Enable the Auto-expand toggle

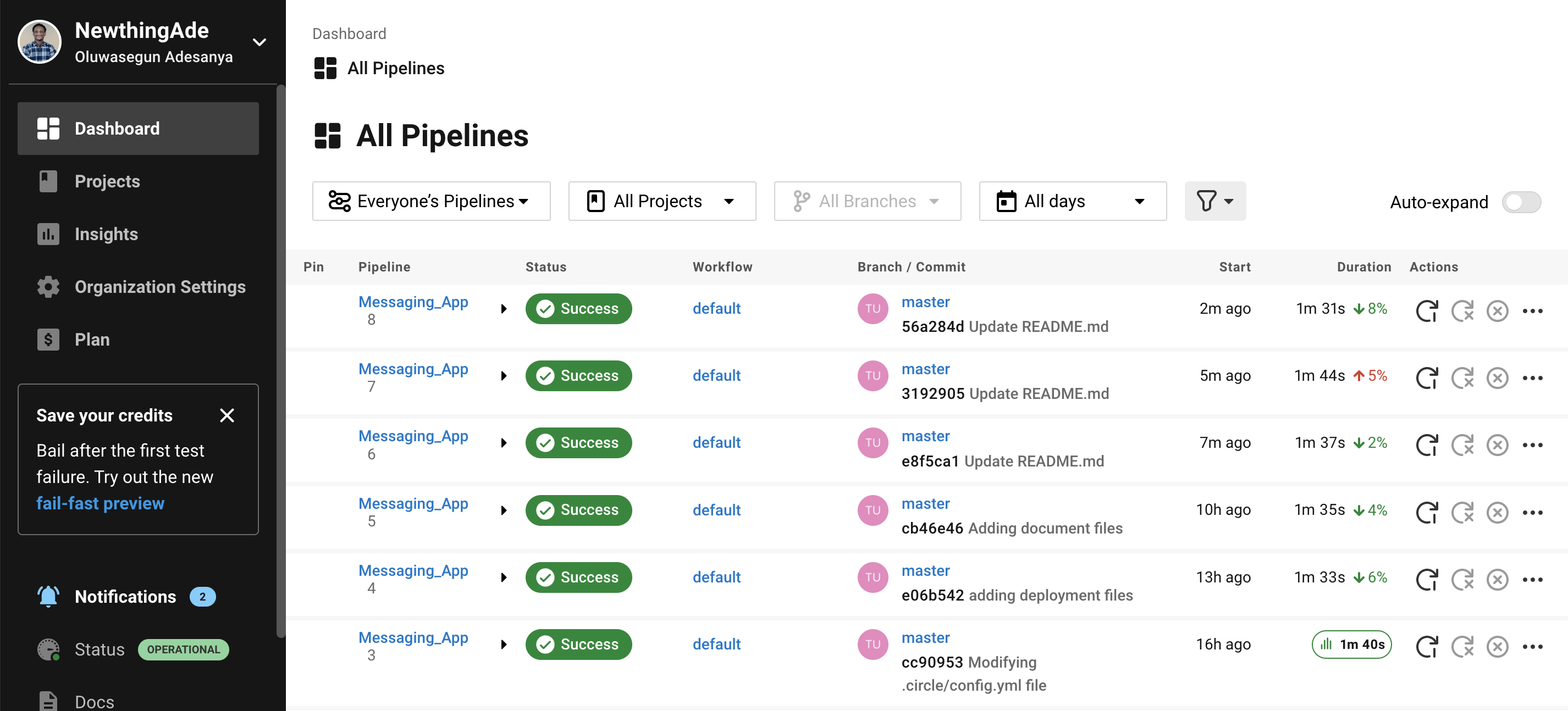coord(1522,202)
